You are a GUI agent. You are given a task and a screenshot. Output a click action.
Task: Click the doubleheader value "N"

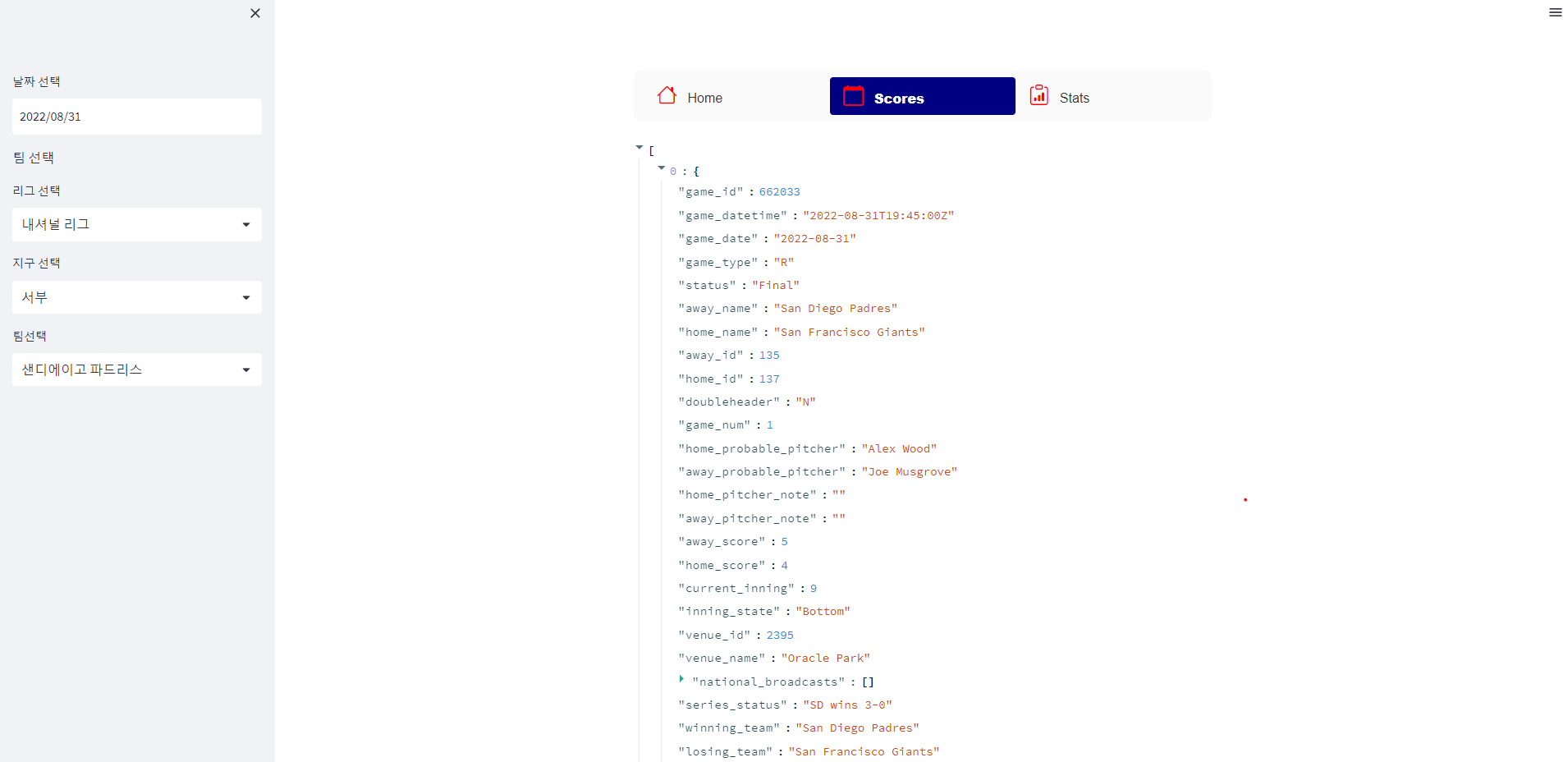pos(805,402)
